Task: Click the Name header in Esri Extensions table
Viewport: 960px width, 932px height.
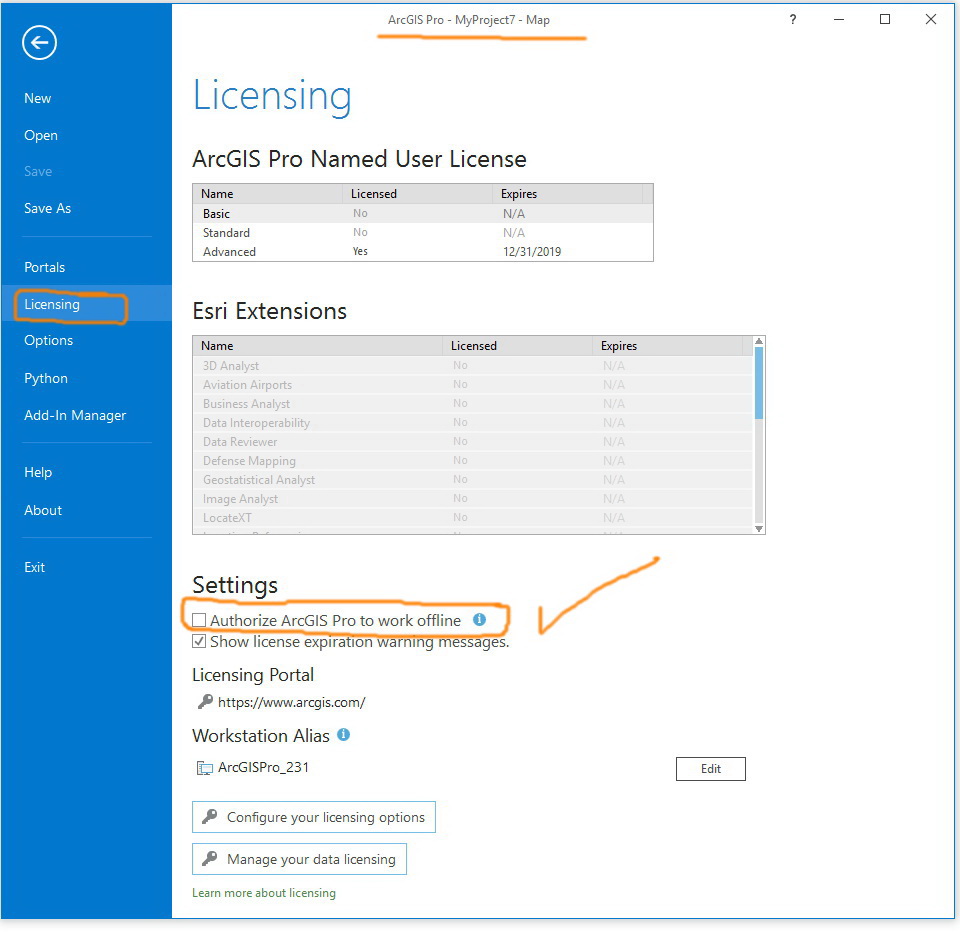Action: [318, 346]
